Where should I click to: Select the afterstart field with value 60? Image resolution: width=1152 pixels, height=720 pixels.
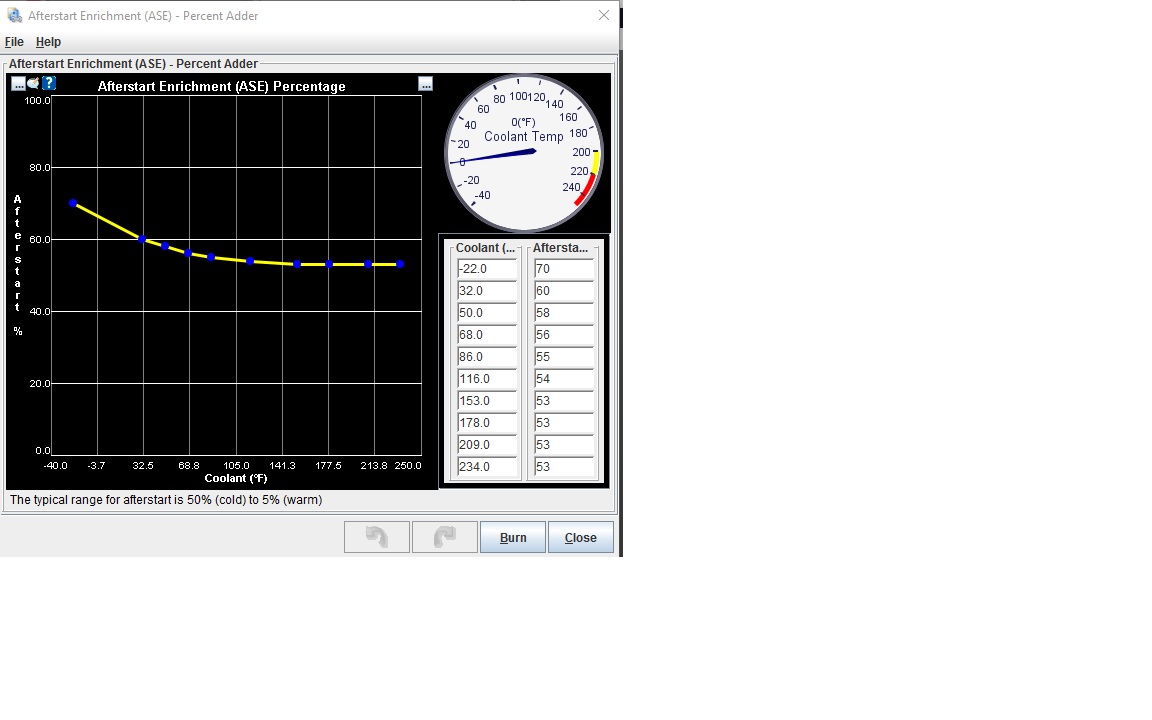[x=564, y=291]
